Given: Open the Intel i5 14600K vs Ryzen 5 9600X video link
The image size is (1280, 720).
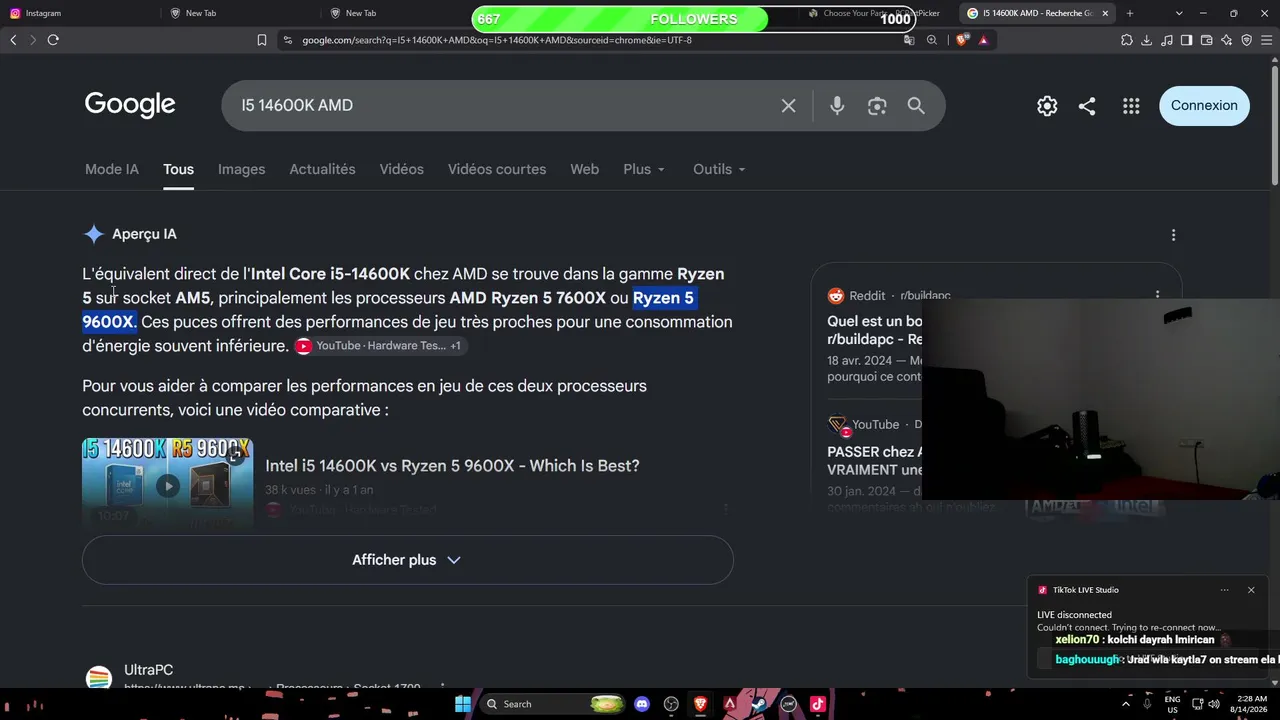Looking at the screenshot, I should (452, 466).
